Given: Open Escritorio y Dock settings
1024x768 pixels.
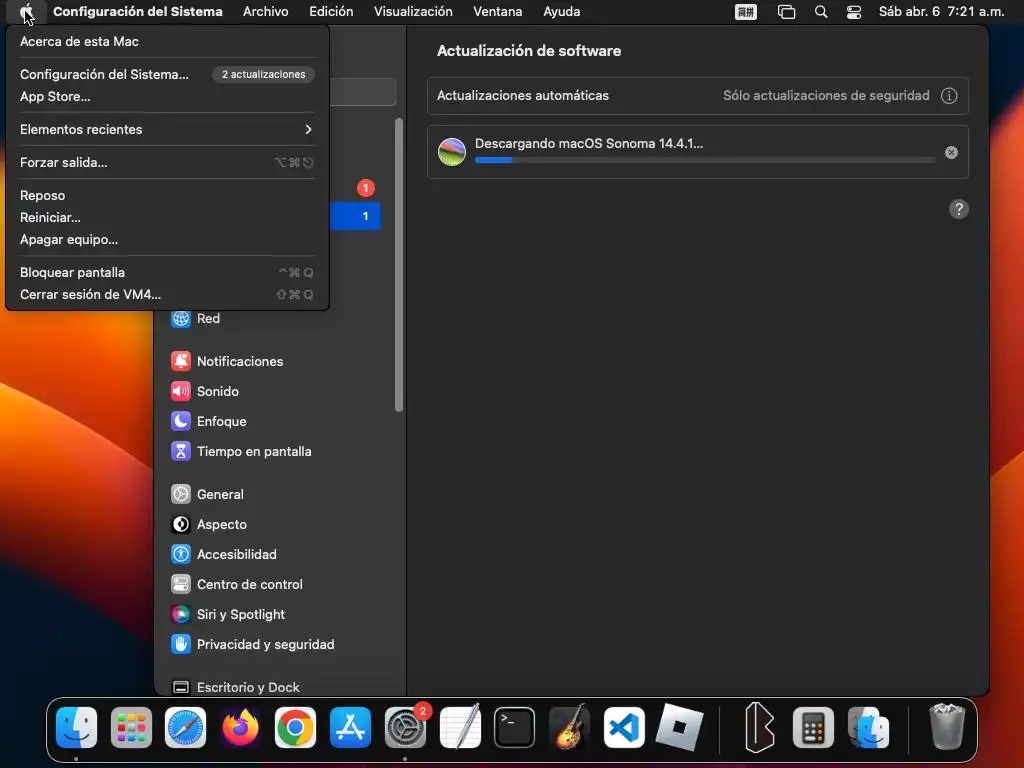Looking at the screenshot, I should [235, 687].
